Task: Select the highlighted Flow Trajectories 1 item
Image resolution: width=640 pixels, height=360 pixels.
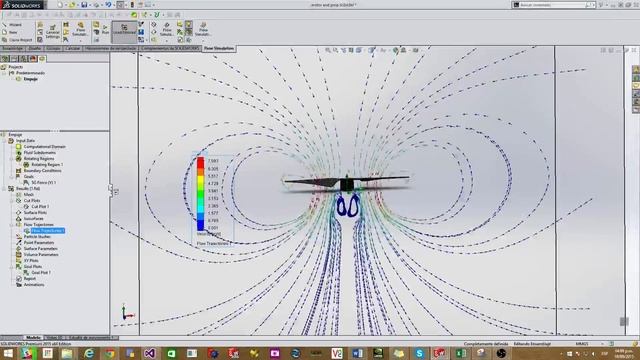Action: point(47,231)
